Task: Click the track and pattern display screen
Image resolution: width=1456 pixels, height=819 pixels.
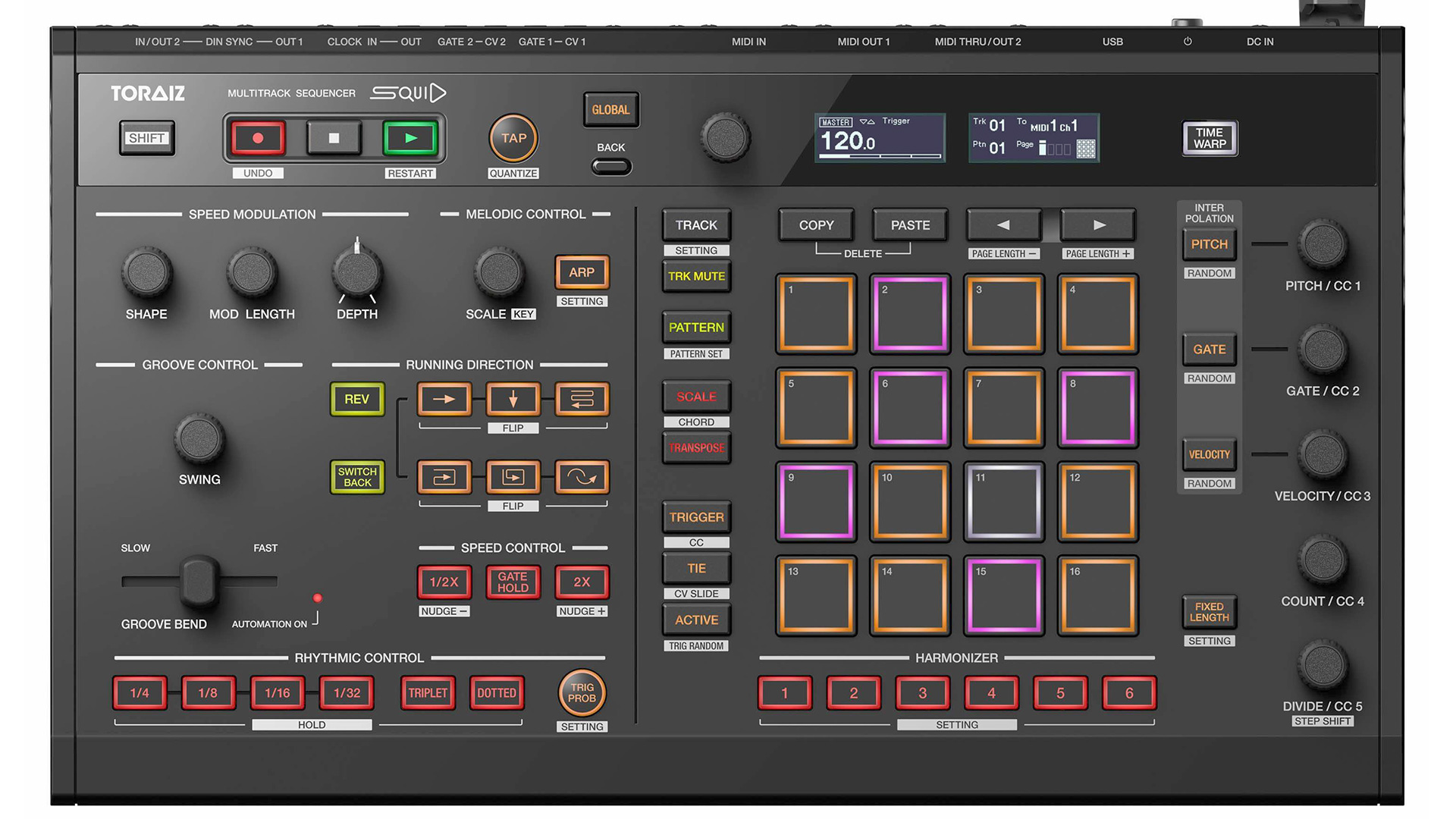Action: [x=1034, y=137]
